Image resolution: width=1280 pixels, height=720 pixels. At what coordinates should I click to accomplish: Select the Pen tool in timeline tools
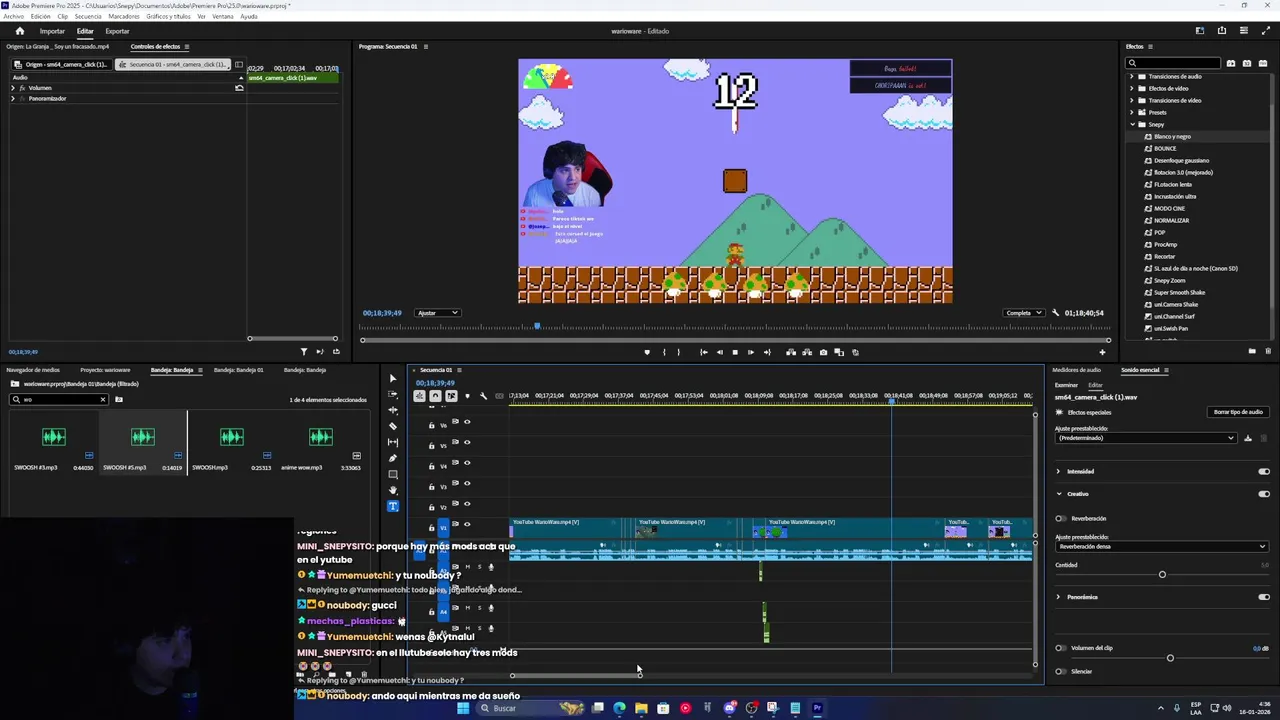coord(392,458)
